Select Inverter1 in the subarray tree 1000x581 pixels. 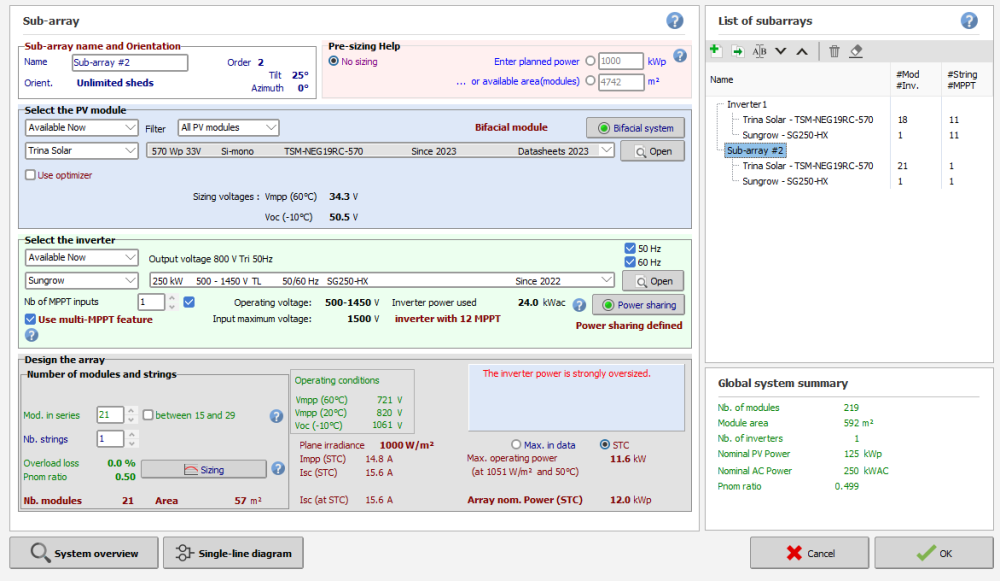tap(747, 104)
